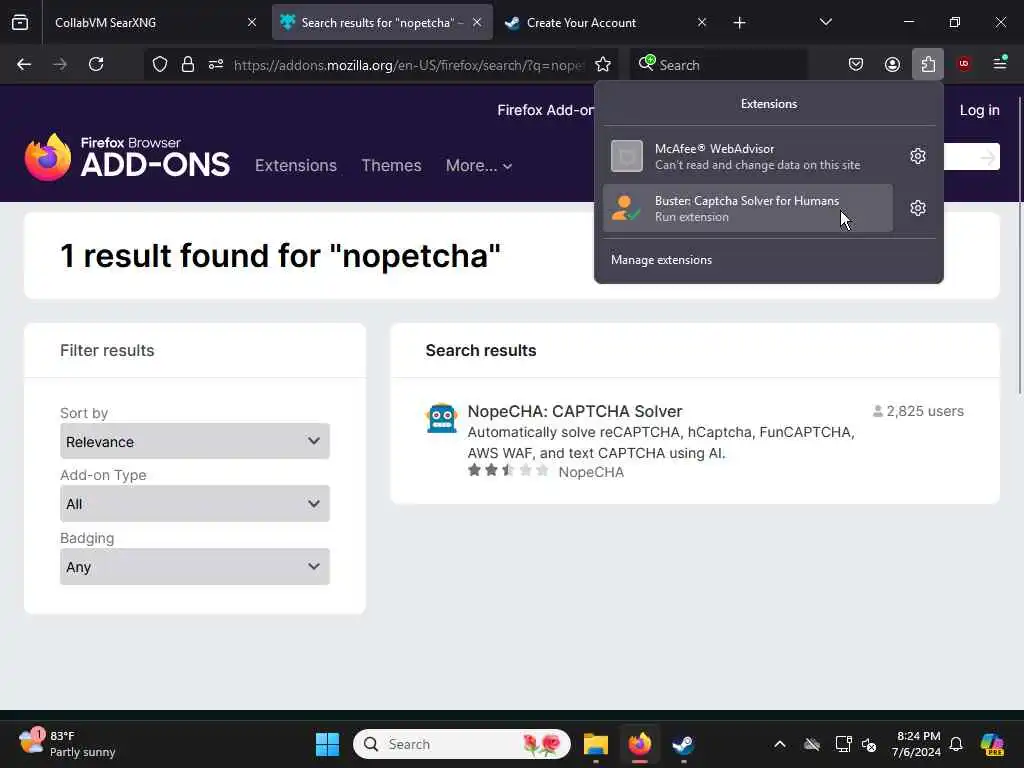This screenshot has height=768, width=1024.
Task: Open the Add-on Type All dropdown
Action: 195,504
